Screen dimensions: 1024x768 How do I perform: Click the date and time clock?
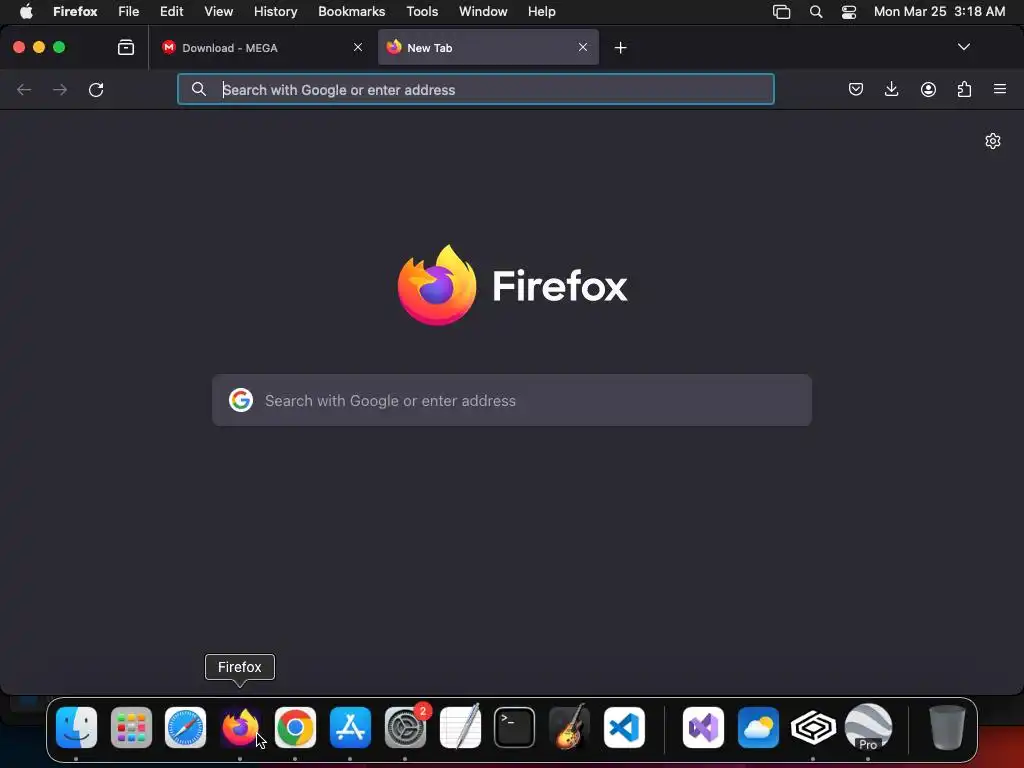click(x=939, y=12)
